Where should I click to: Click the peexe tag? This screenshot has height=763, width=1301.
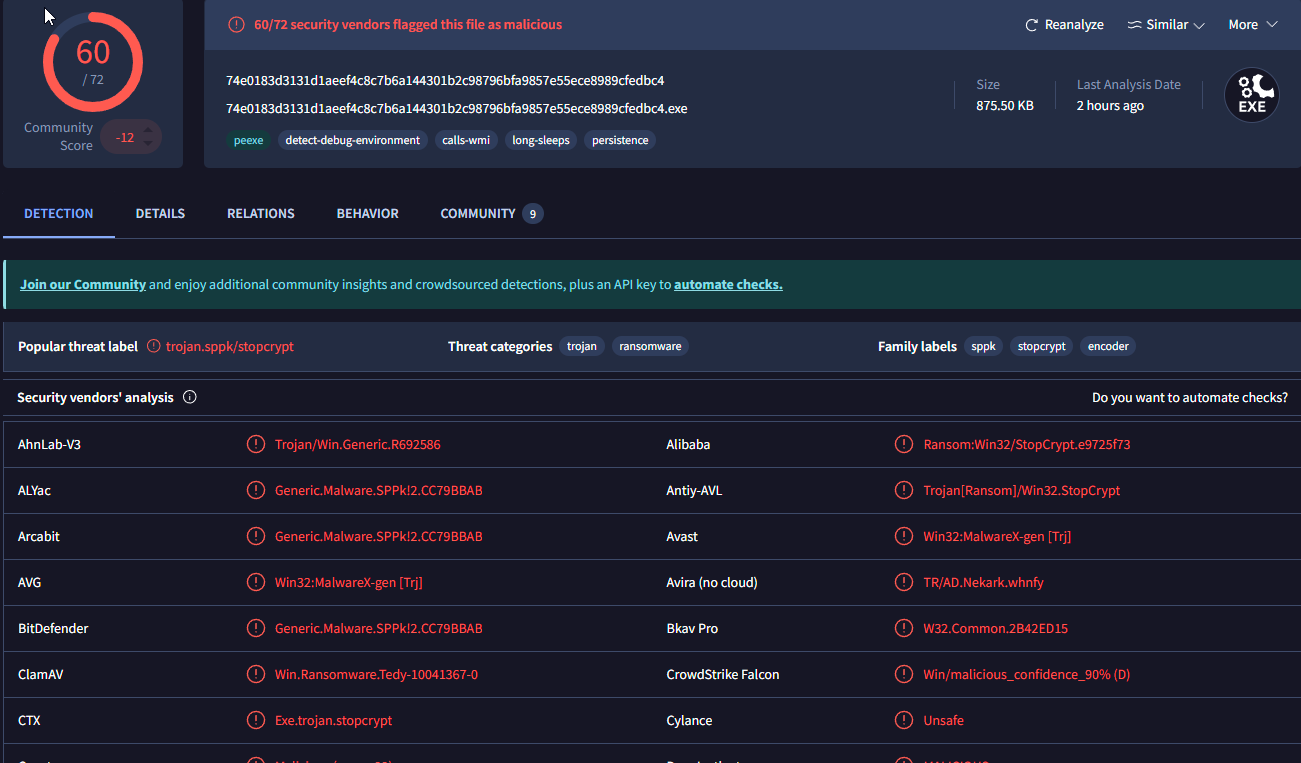click(249, 140)
